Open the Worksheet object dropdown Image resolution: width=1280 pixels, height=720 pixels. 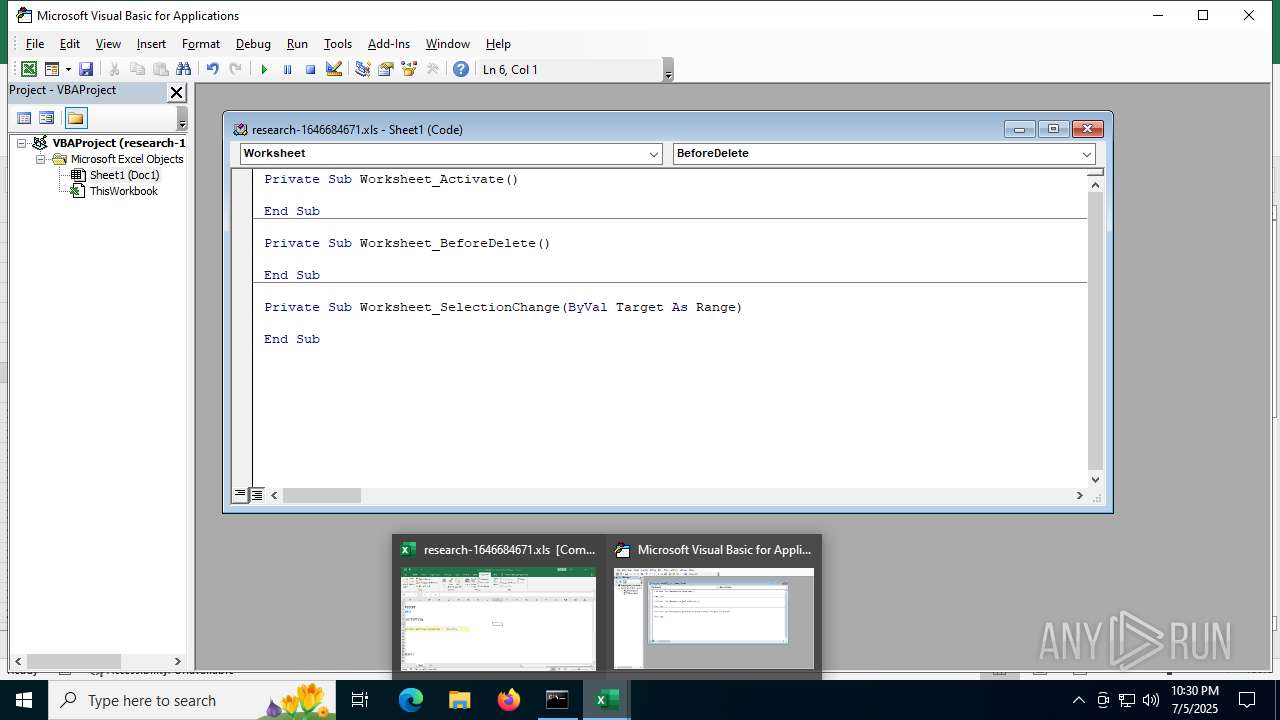pos(654,154)
